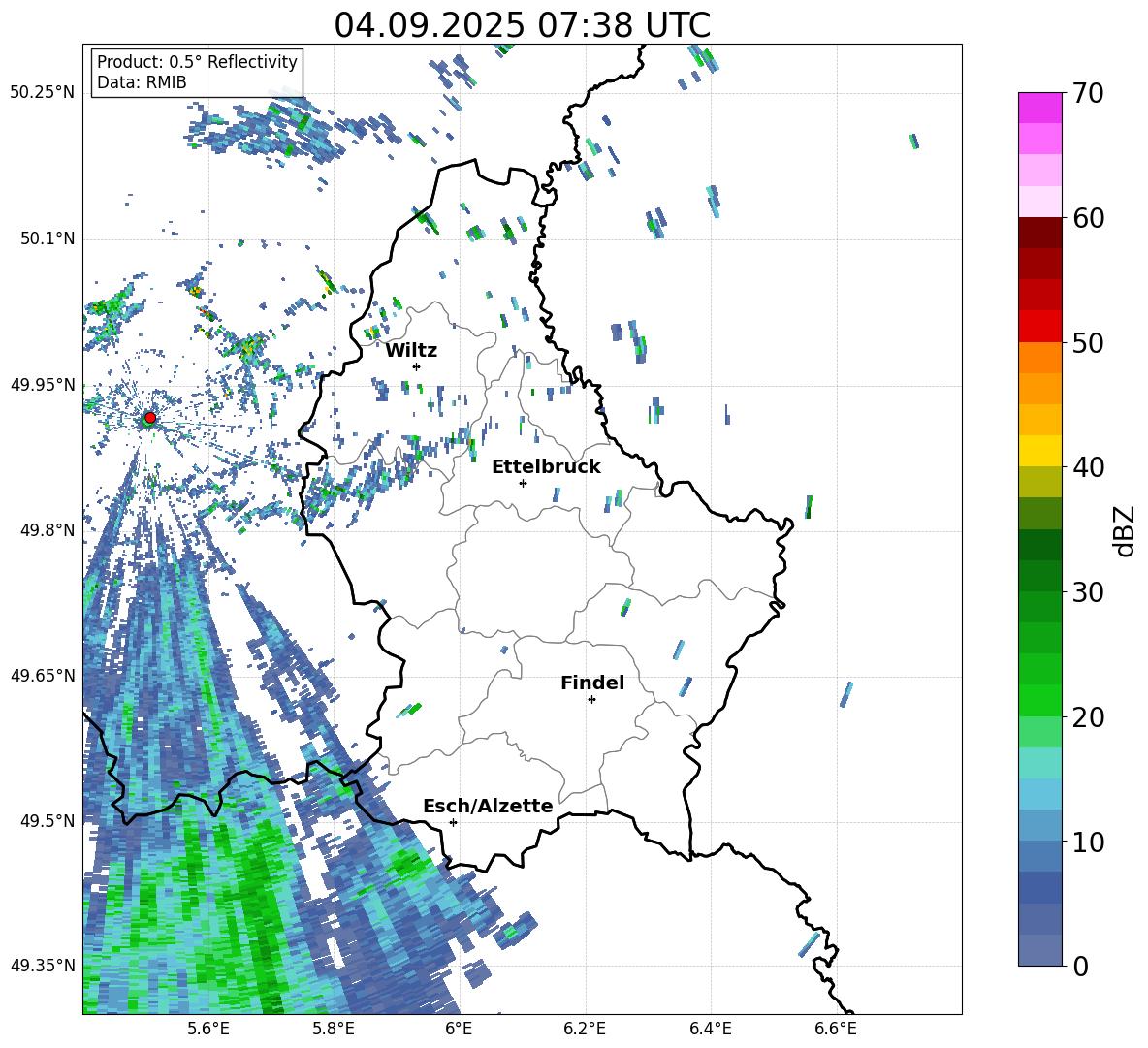
Task: Click the 6.4°E longitude label
Action: pos(710,1029)
